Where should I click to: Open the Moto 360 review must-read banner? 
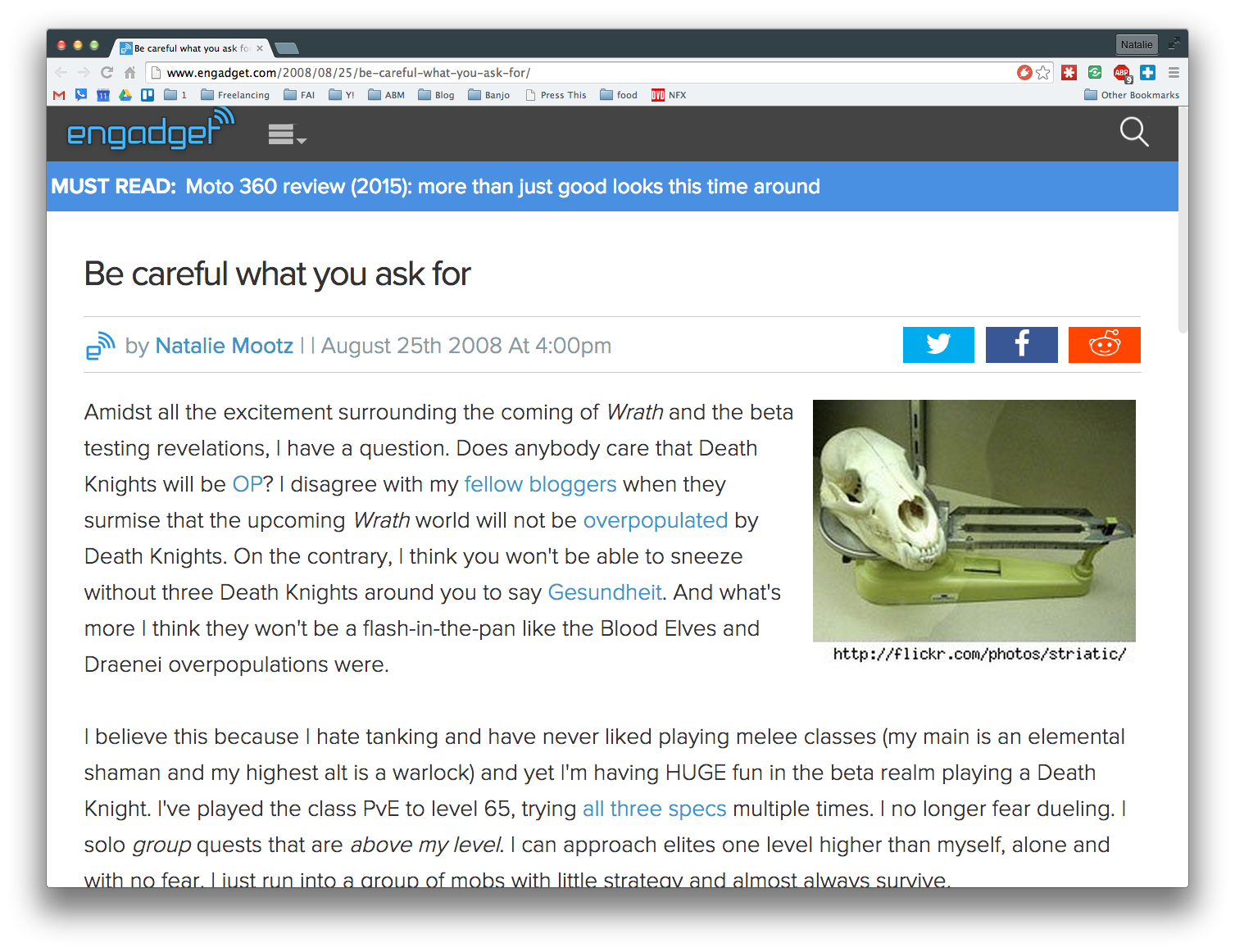pyautogui.click(x=435, y=186)
